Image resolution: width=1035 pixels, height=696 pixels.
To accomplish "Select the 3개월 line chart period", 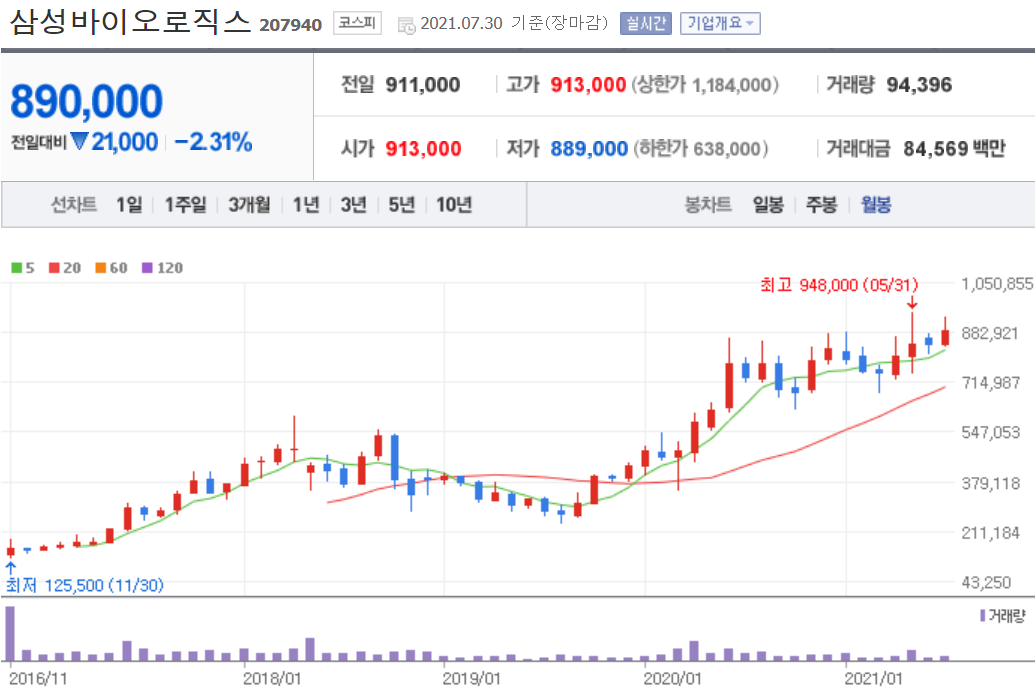I will coord(250,205).
